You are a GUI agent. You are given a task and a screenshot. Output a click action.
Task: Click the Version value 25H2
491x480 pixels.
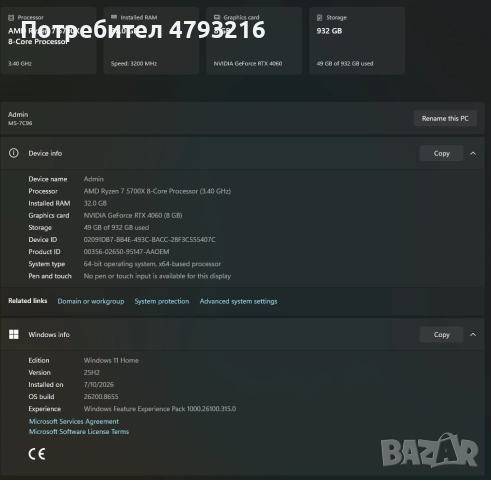tap(92, 372)
